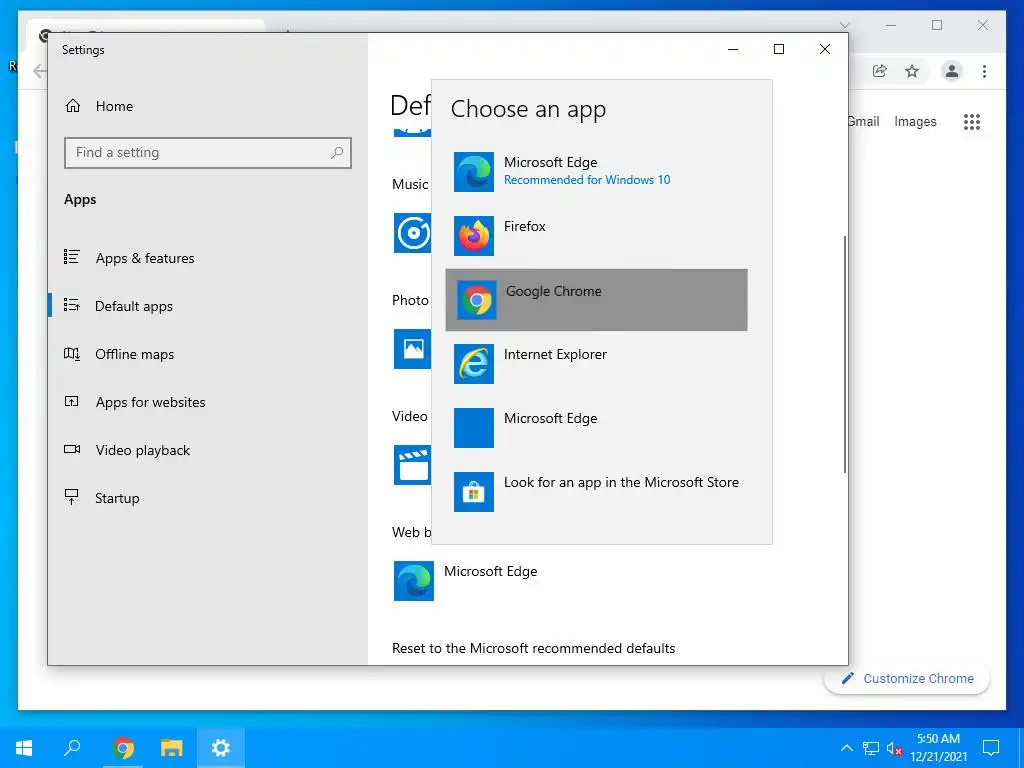Click the muted volume tray icon

(894, 748)
